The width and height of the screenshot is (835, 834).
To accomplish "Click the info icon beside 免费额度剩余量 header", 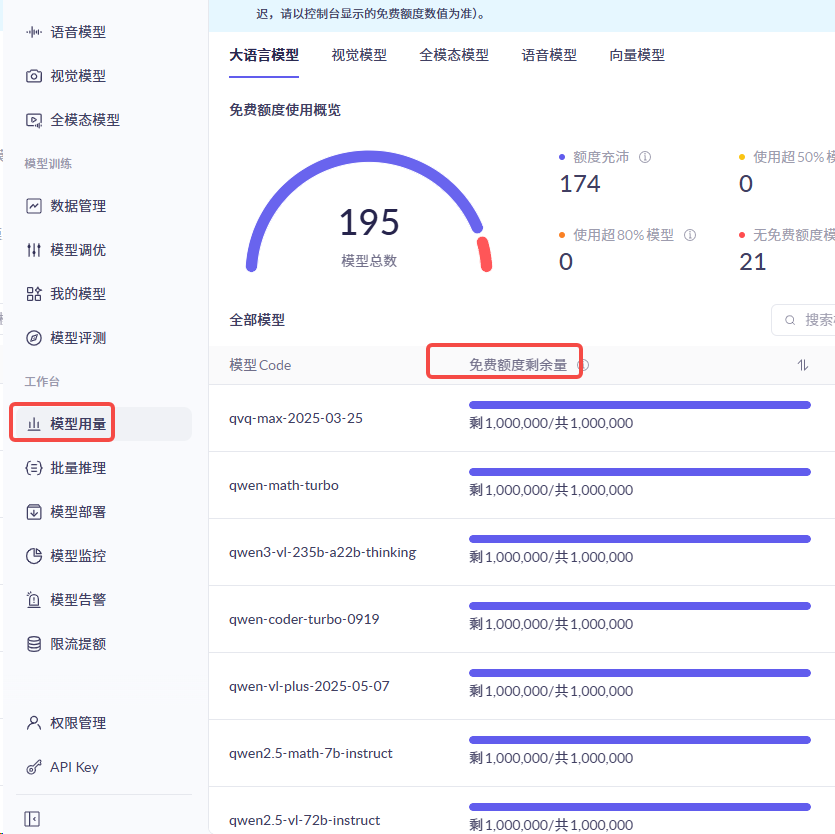I will tap(584, 365).
